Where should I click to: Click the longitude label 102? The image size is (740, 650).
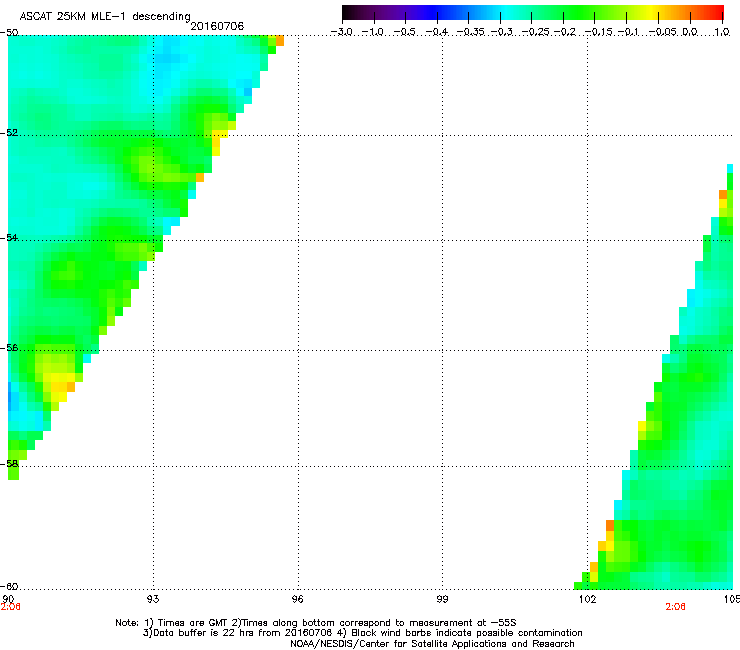(588, 599)
